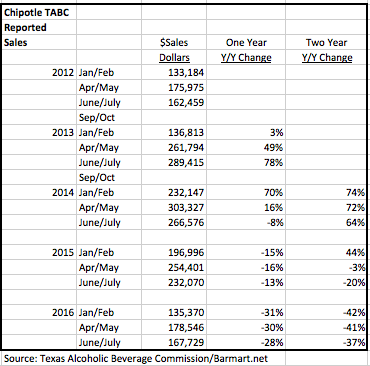Viewport: 370px width, 366px height.
Task: Select the Two Year header cell
Action: [327, 42]
